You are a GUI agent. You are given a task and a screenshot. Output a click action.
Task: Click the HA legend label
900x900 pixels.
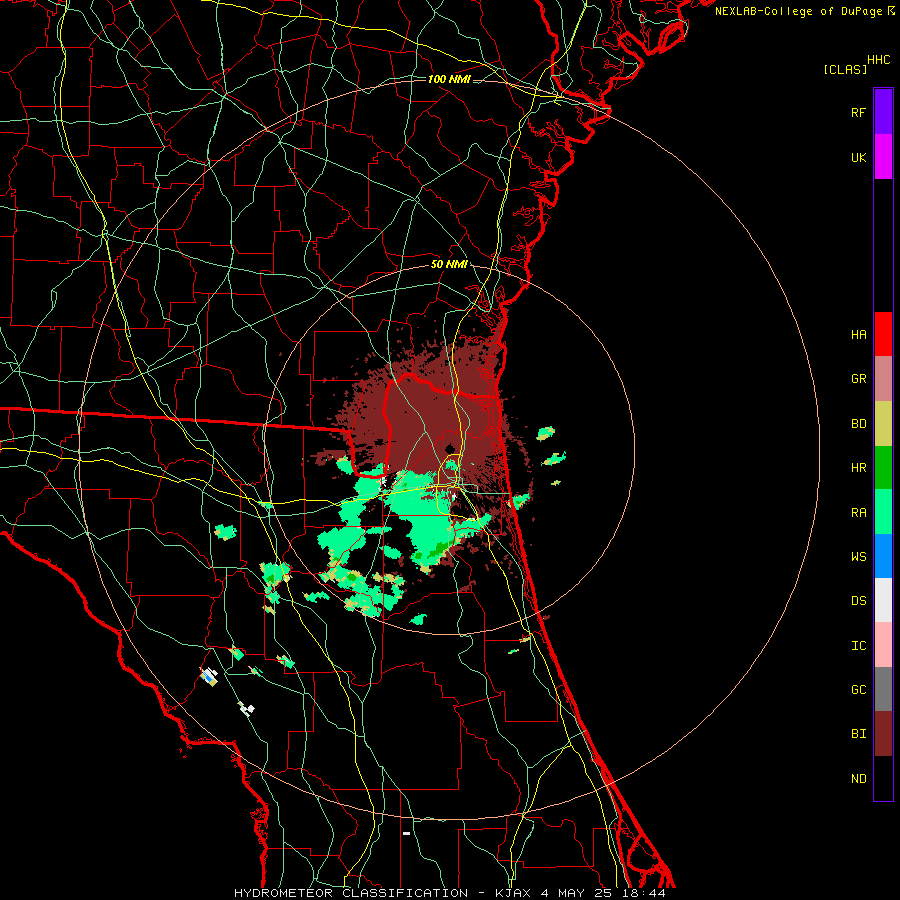coord(858,335)
